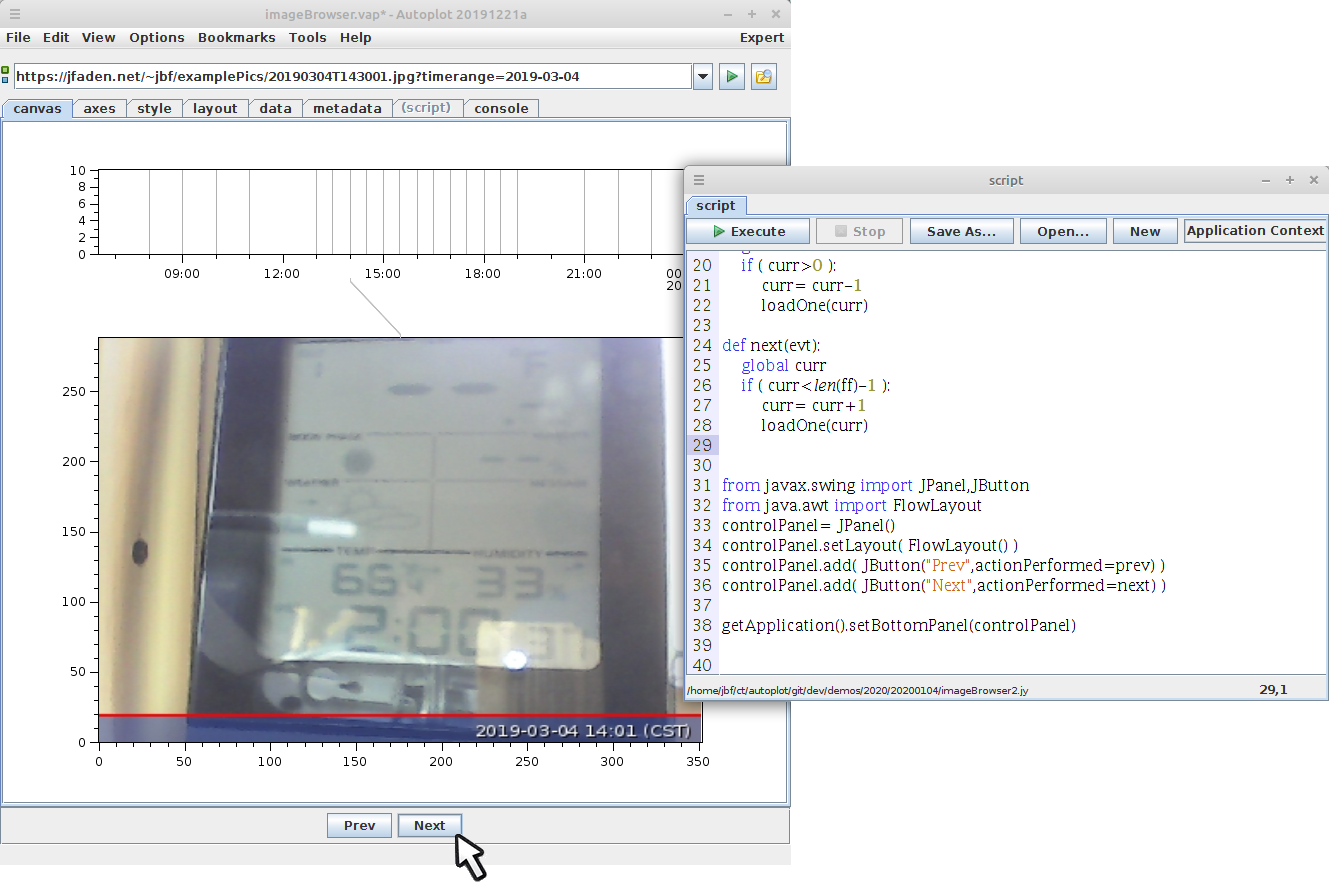Click the Open... button
Viewport: 1329px width, 882px height.
point(1062,231)
